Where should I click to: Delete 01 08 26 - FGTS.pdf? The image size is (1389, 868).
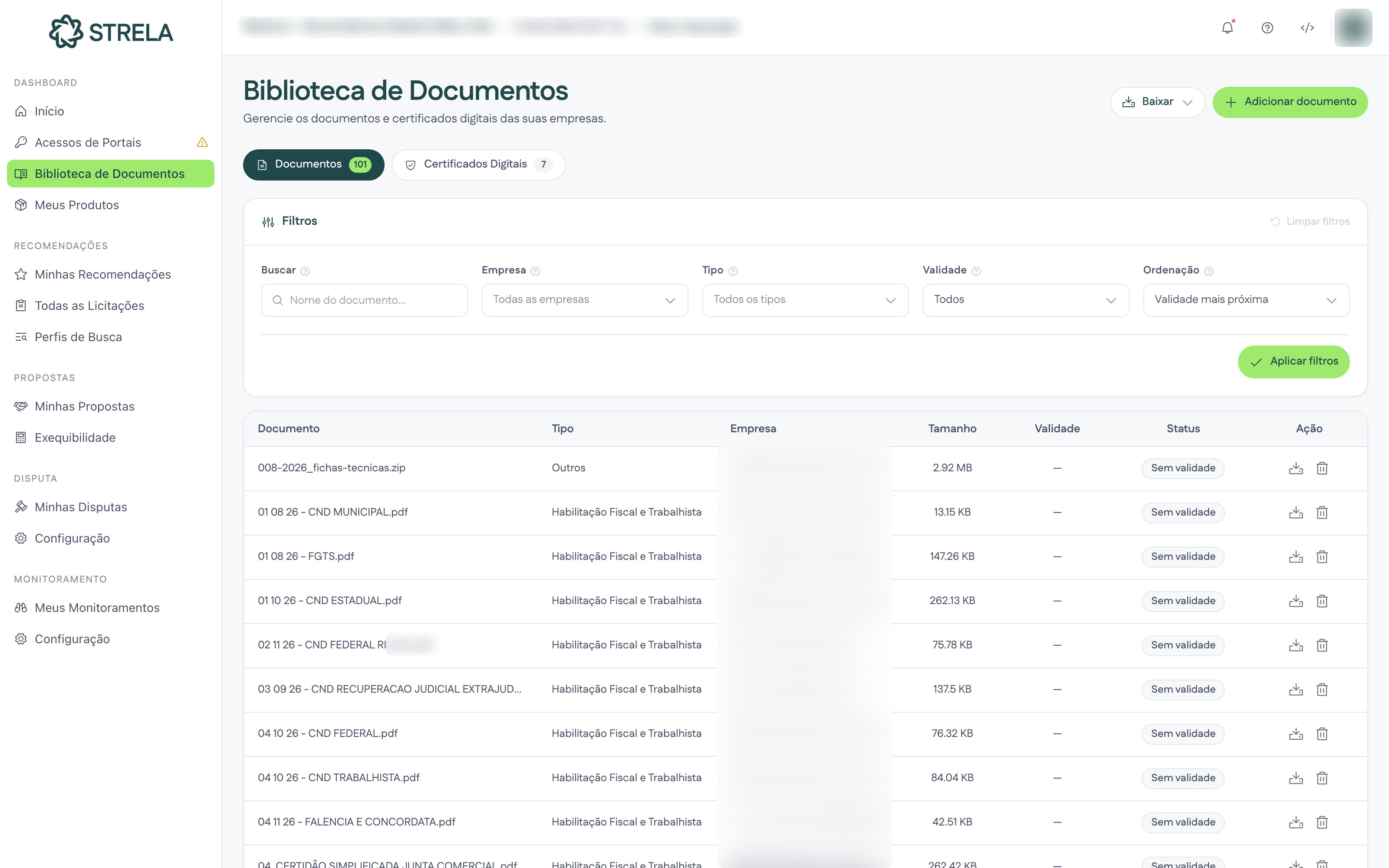point(1322,556)
